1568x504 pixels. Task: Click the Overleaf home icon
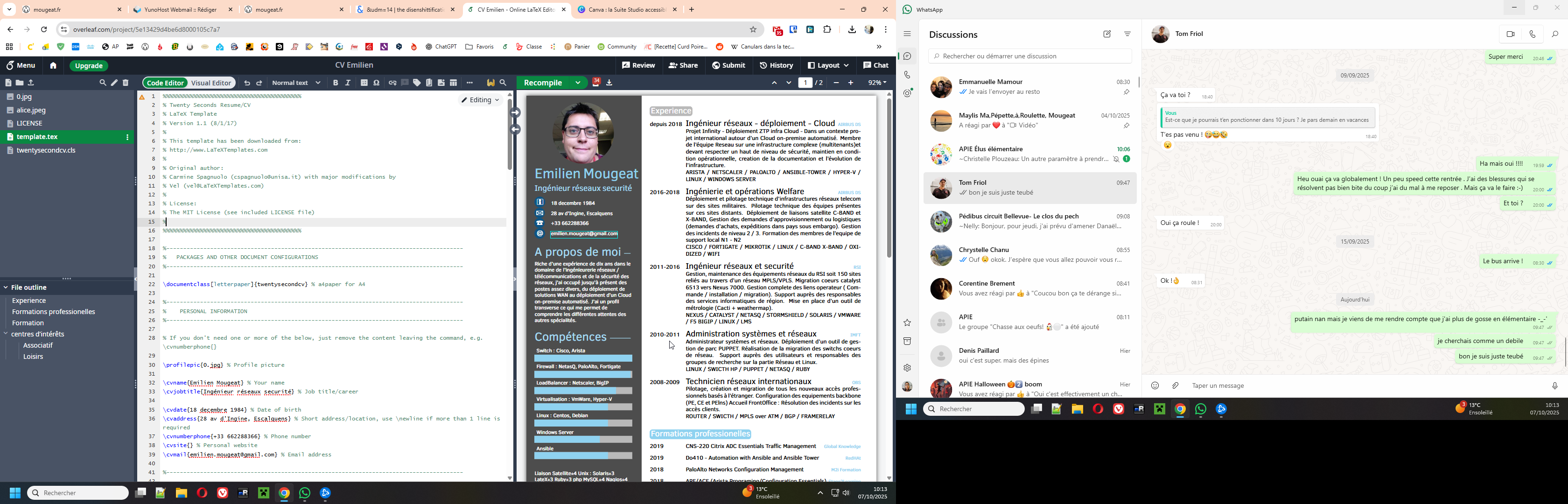pyautogui.click(x=53, y=66)
